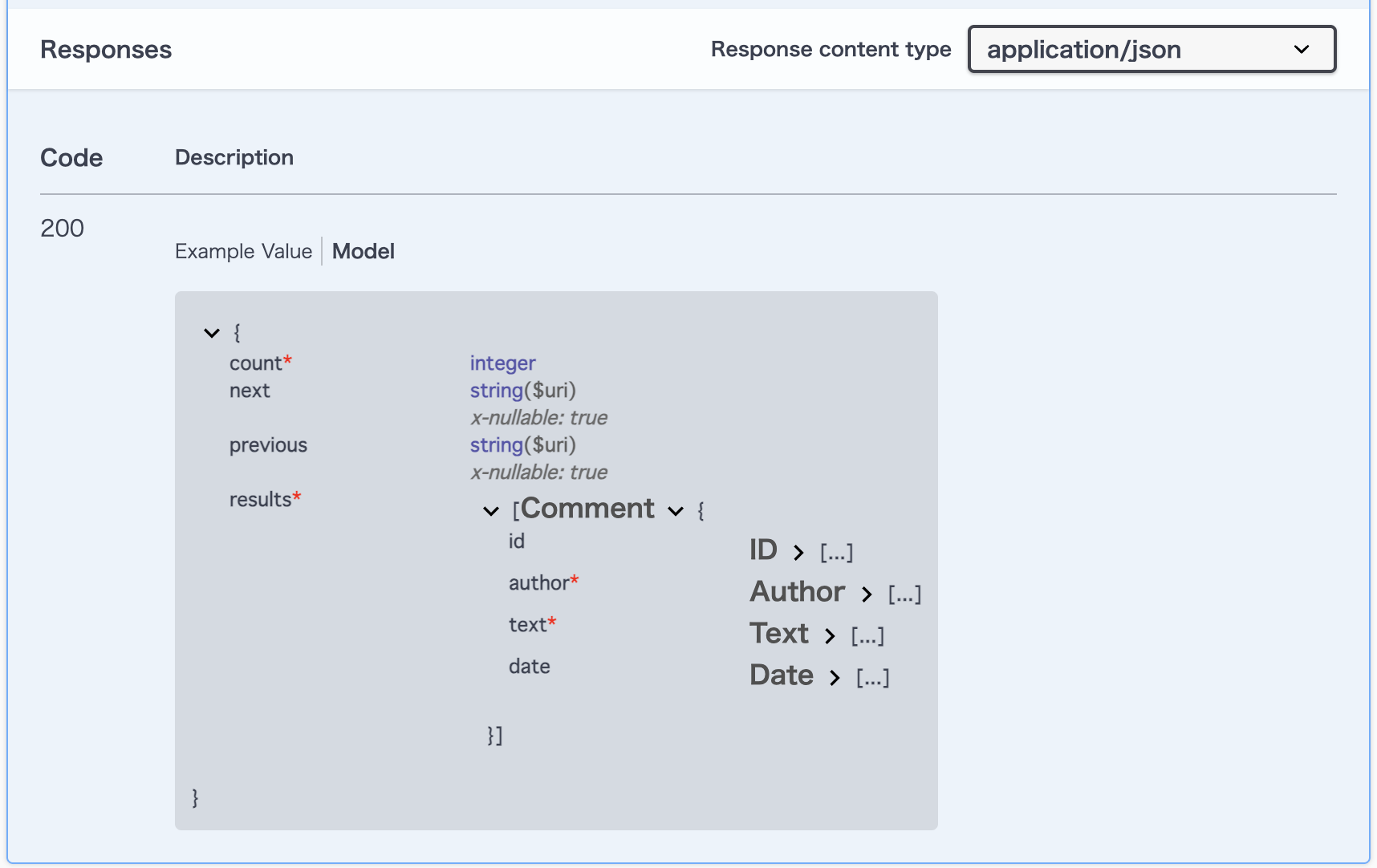Click the Comment model name

point(588,509)
